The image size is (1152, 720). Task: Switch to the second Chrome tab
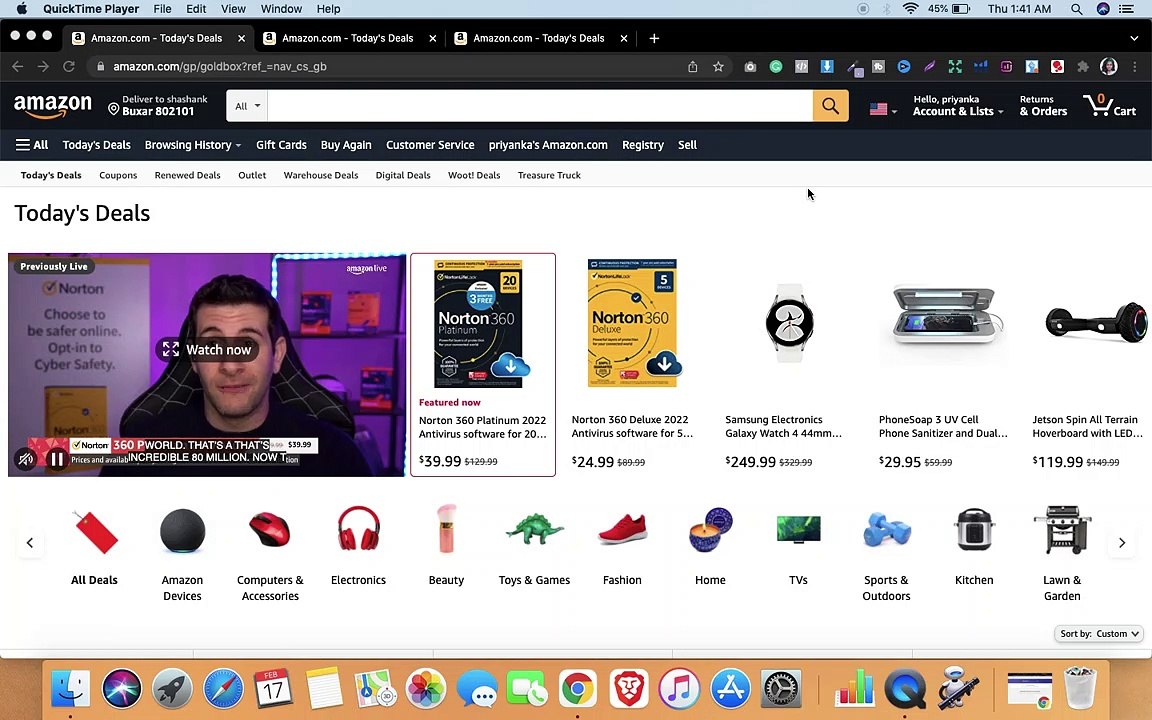(348, 38)
